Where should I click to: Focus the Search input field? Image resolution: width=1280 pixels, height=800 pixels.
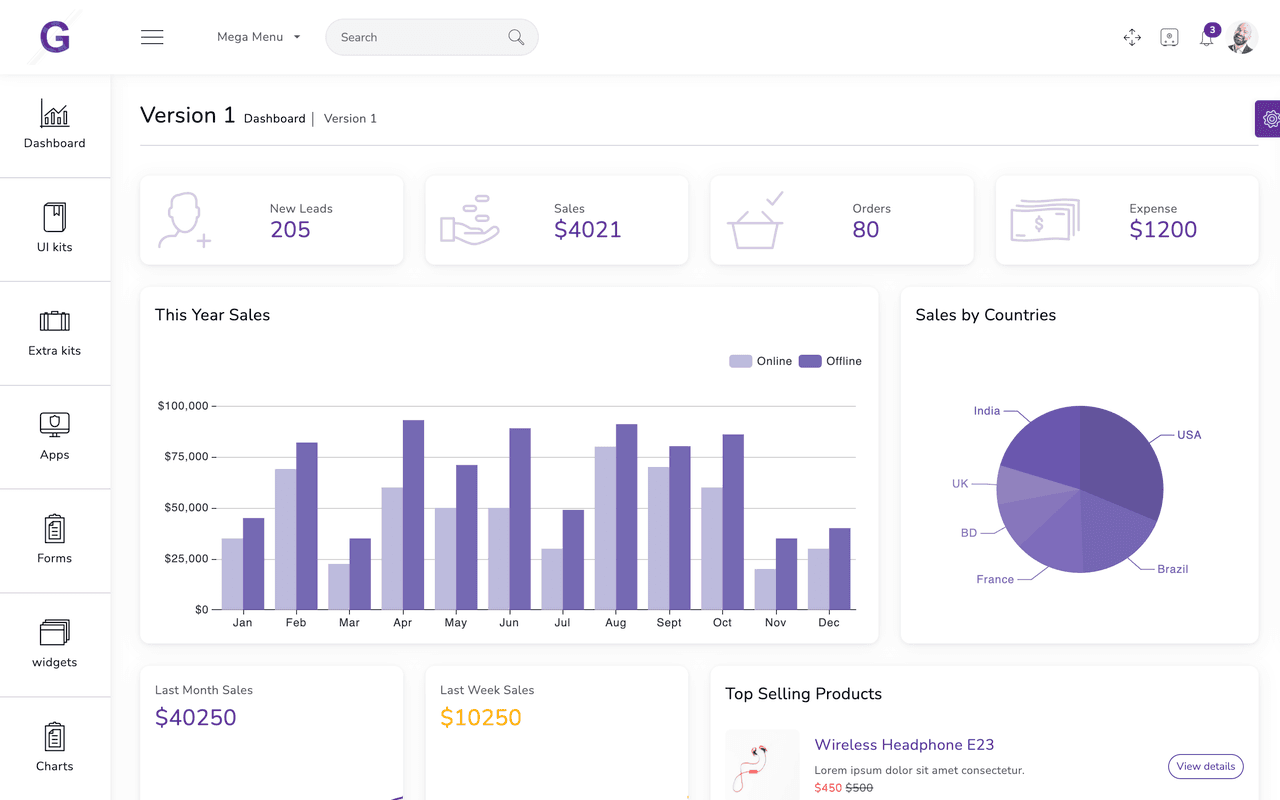[x=432, y=37]
